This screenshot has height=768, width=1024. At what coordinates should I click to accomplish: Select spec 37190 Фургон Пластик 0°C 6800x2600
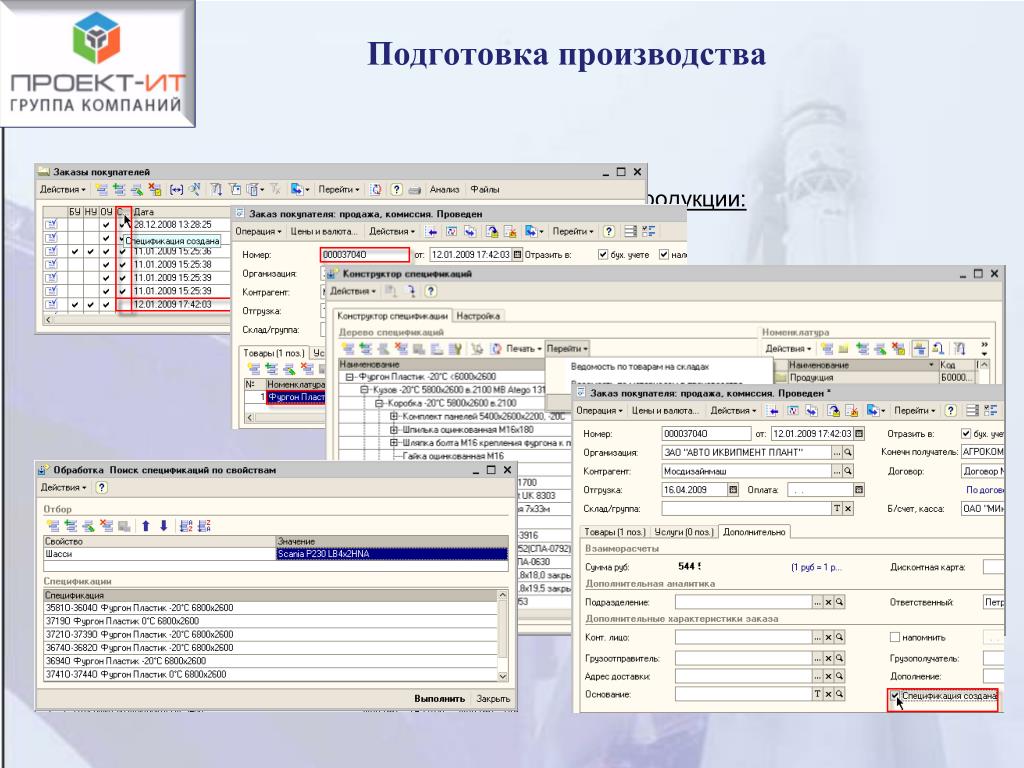[x=271, y=621]
